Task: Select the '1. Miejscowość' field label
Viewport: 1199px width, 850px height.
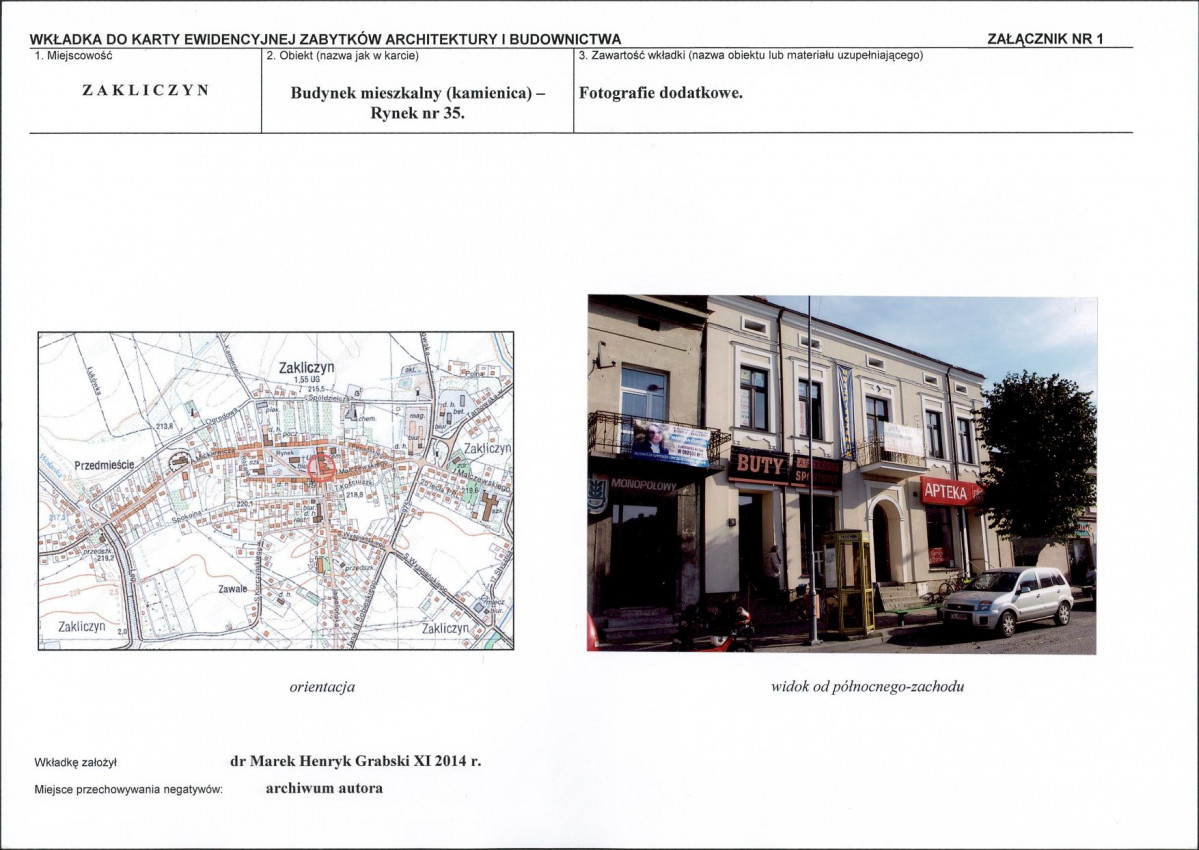Action: tap(73, 56)
